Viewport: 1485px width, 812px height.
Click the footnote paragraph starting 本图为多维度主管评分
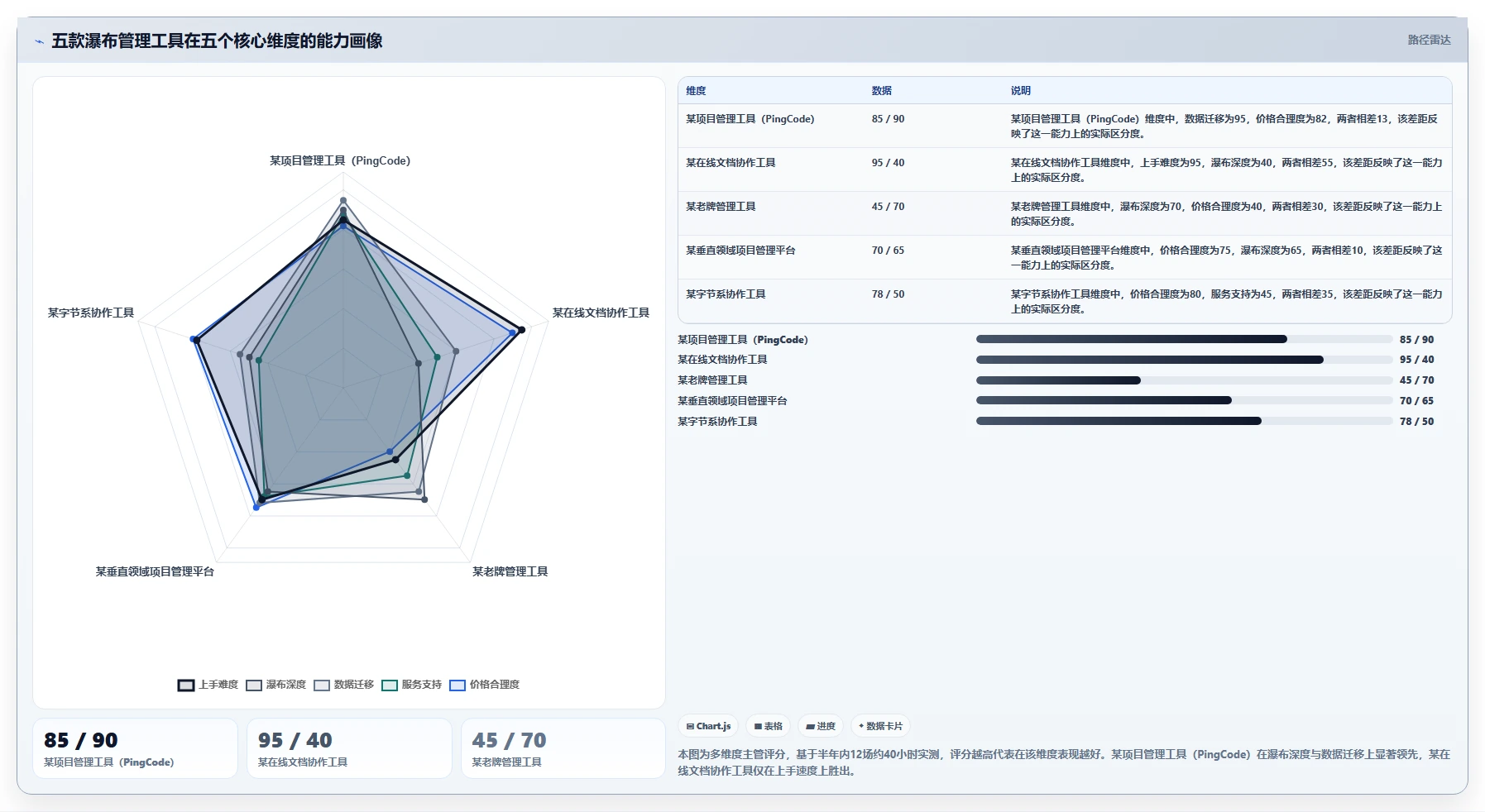point(1064,762)
